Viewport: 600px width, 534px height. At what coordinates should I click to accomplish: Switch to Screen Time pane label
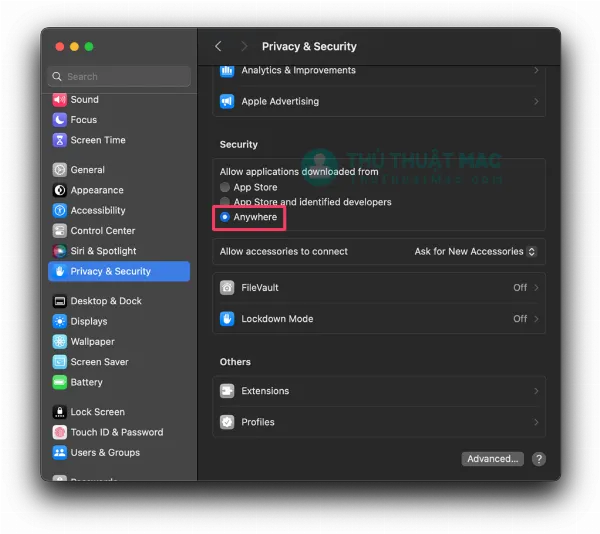point(98,140)
